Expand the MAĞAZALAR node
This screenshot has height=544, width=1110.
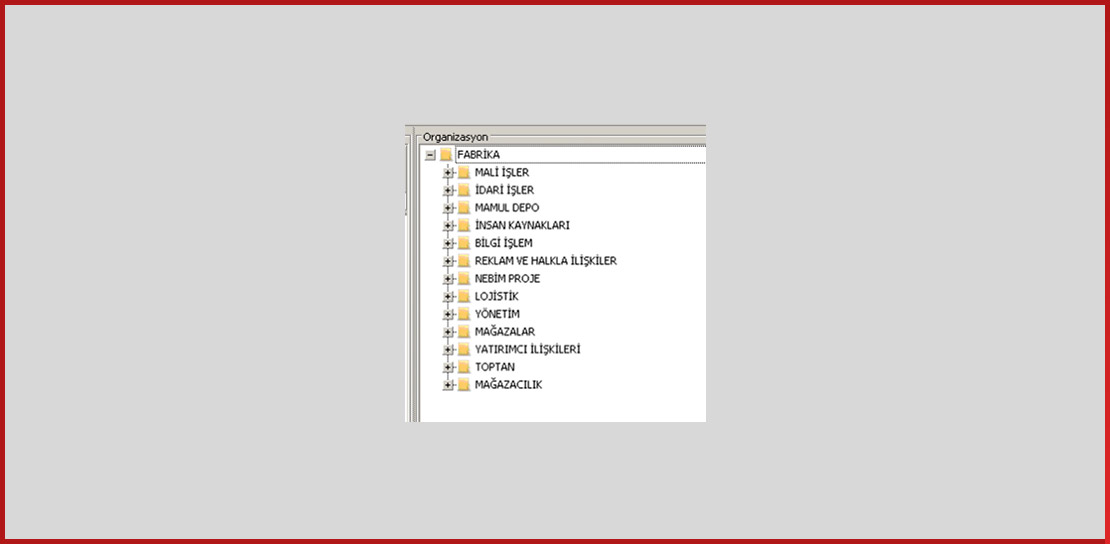pos(447,332)
